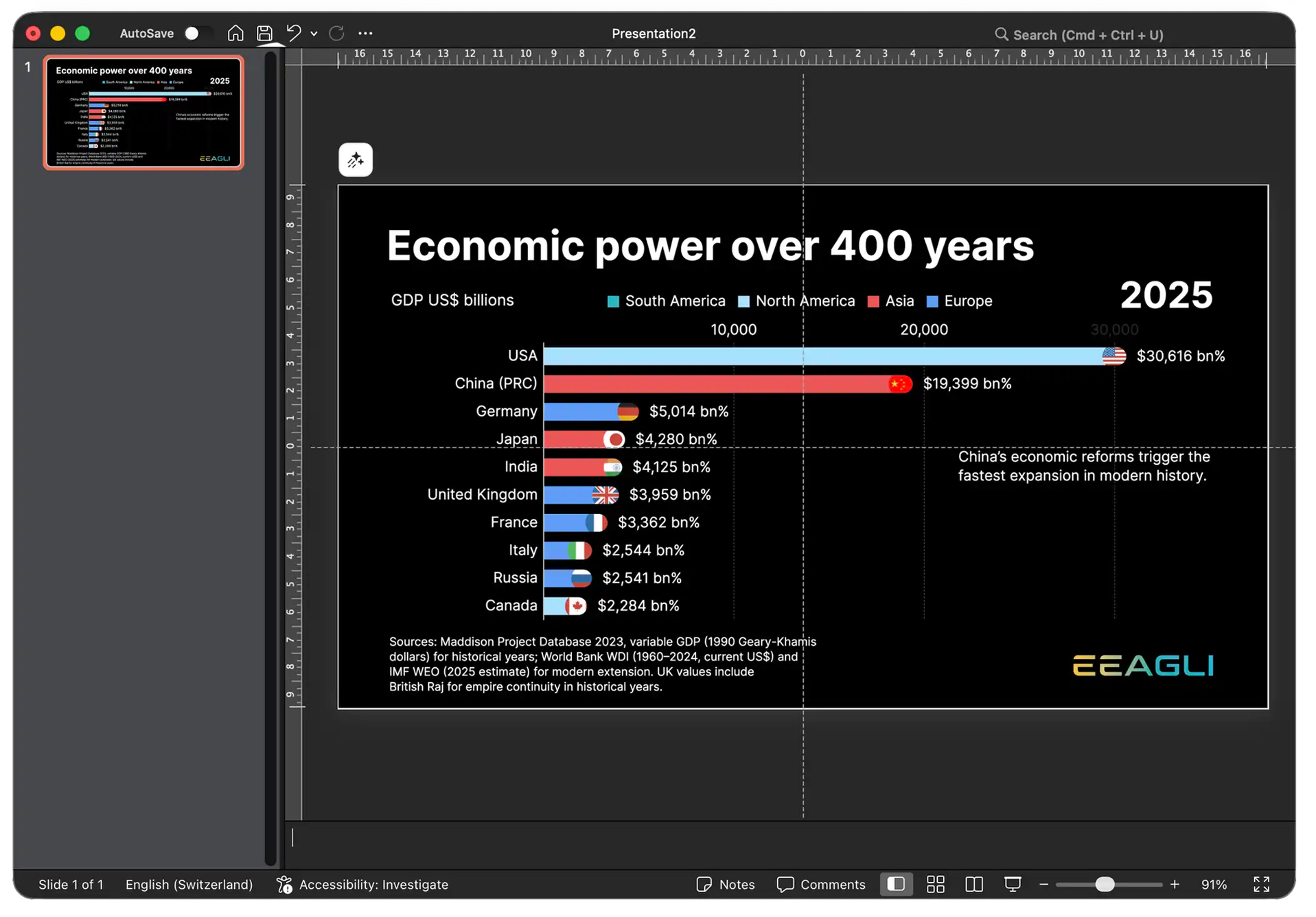
Task: Select the Russia flag icon on bar
Action: [x=581, y=579]
